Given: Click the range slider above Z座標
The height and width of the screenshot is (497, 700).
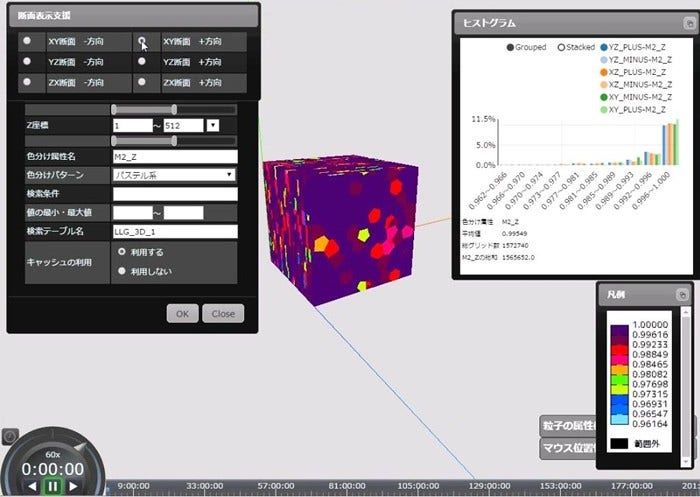Looking at the screenshot, I should point(144,108).
